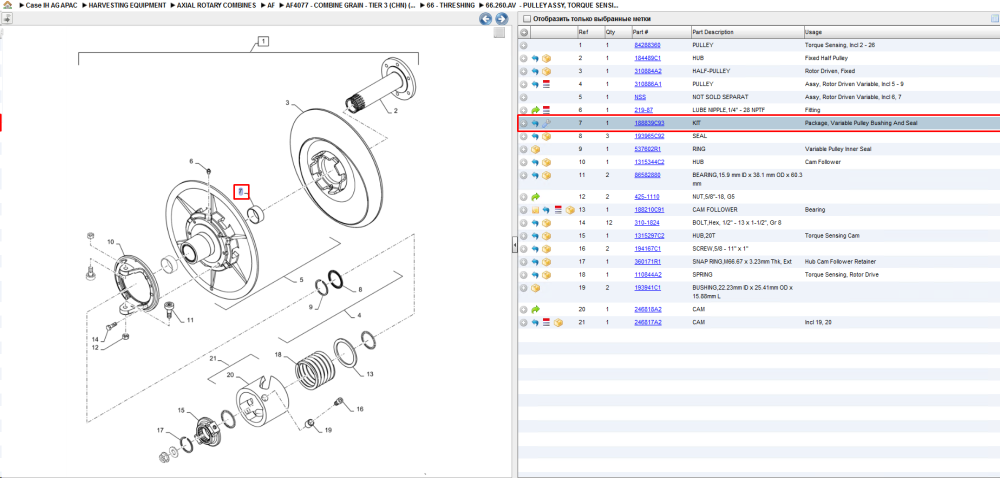The height and width of the screenshot is (478, 1000).
Task: Click the add-all plus icon in table header
Action: click(524, 32)
